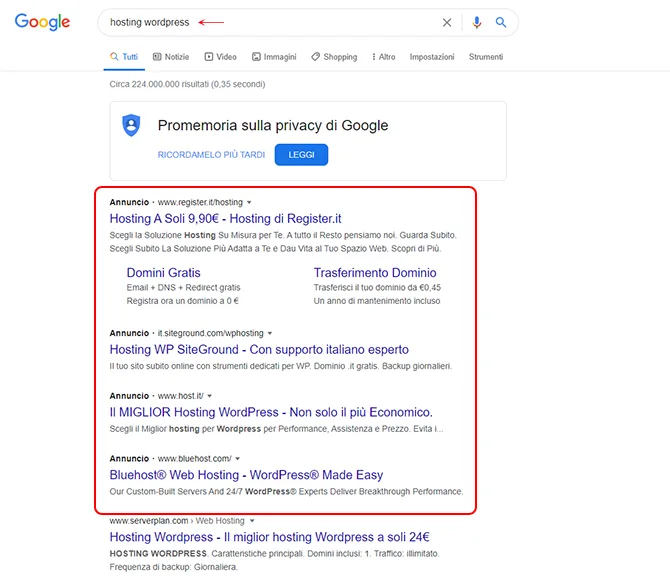Submit search with magnifying glass icon

501,22
